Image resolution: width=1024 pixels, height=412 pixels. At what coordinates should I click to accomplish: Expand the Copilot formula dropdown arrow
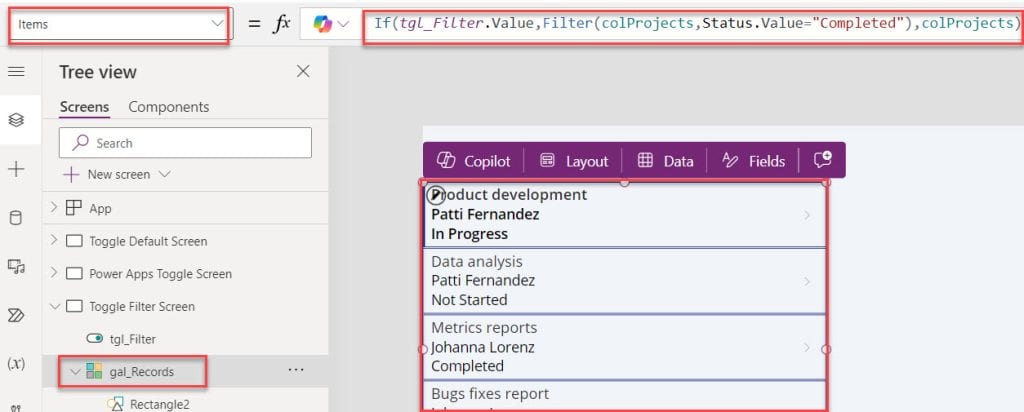tap(343, 24)
